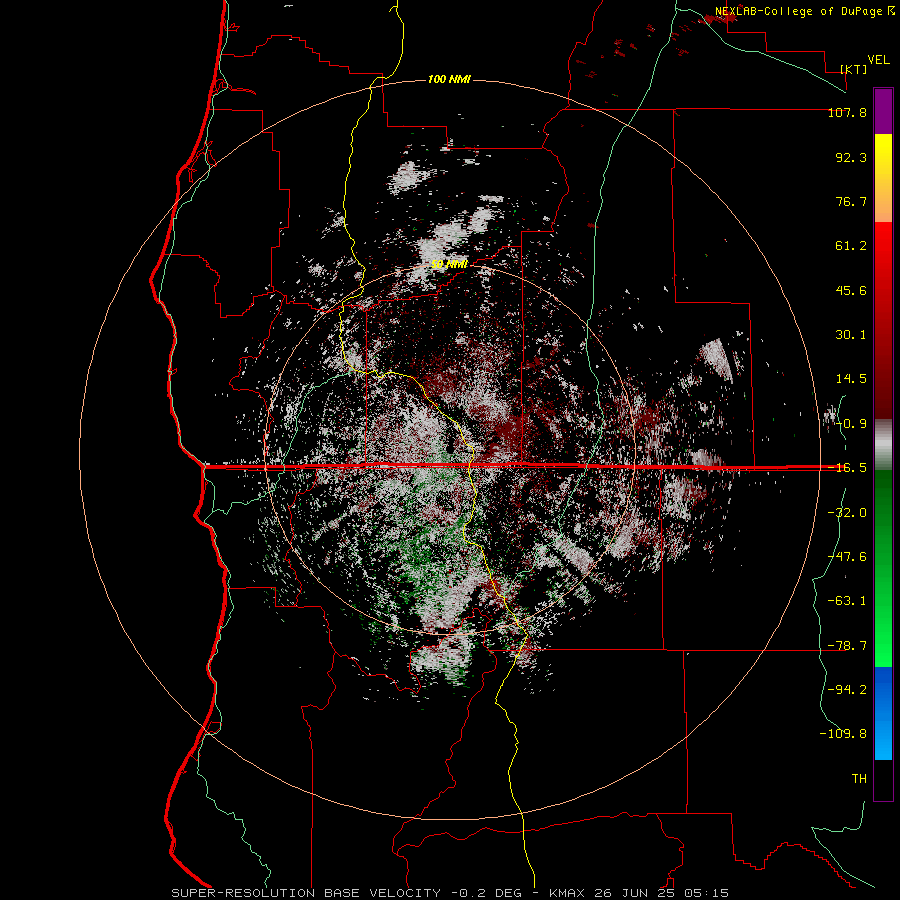Click the -63.1 legend value
This screenshot has height=900, width=900.
pyautogui.click(x=847, y=601)
